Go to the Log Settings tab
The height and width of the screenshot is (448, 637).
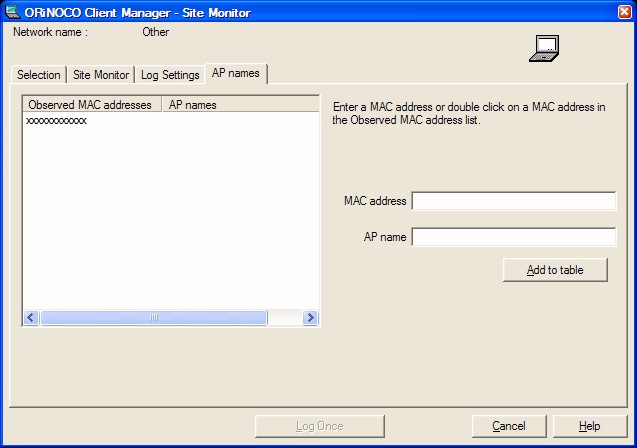[170, 75]
